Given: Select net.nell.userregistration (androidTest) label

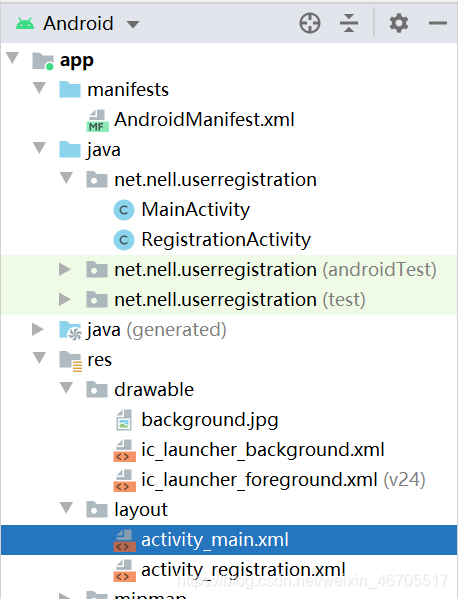Looking at the screenshot, I should pos(275,270).
